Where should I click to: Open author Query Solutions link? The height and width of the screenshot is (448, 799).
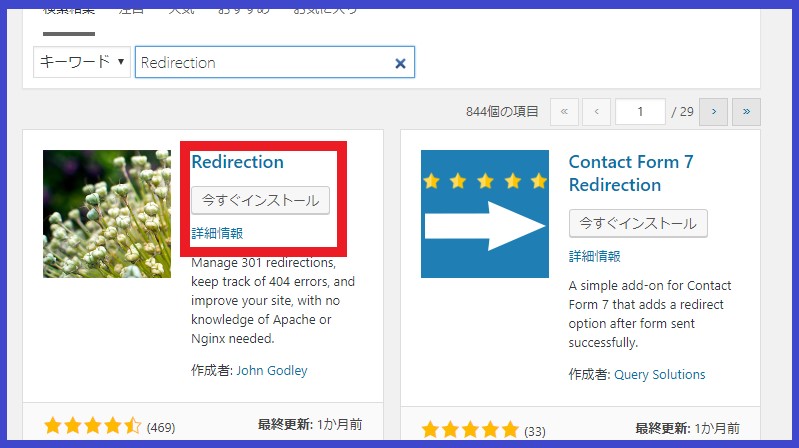659,375
